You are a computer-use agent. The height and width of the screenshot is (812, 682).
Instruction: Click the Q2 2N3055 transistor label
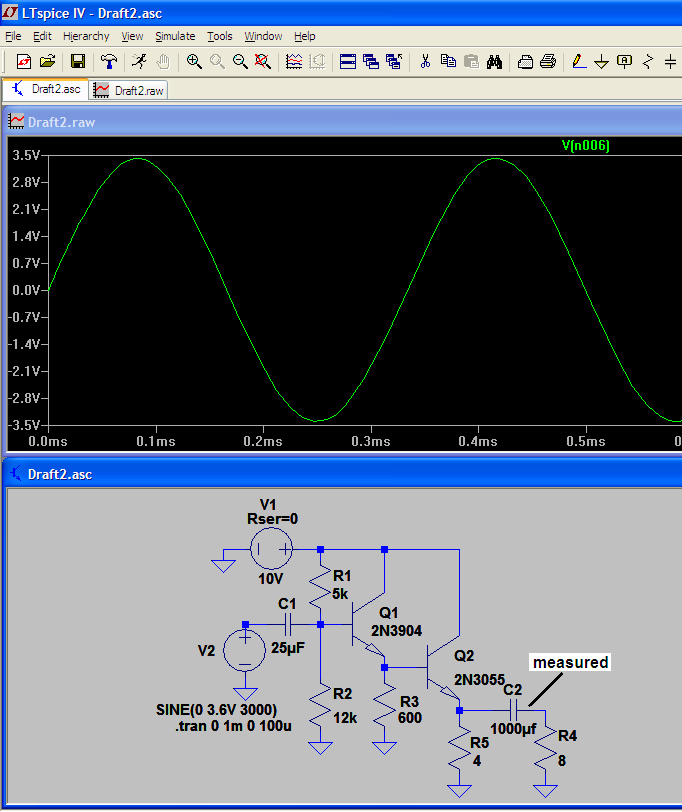[x=479, y=668]
